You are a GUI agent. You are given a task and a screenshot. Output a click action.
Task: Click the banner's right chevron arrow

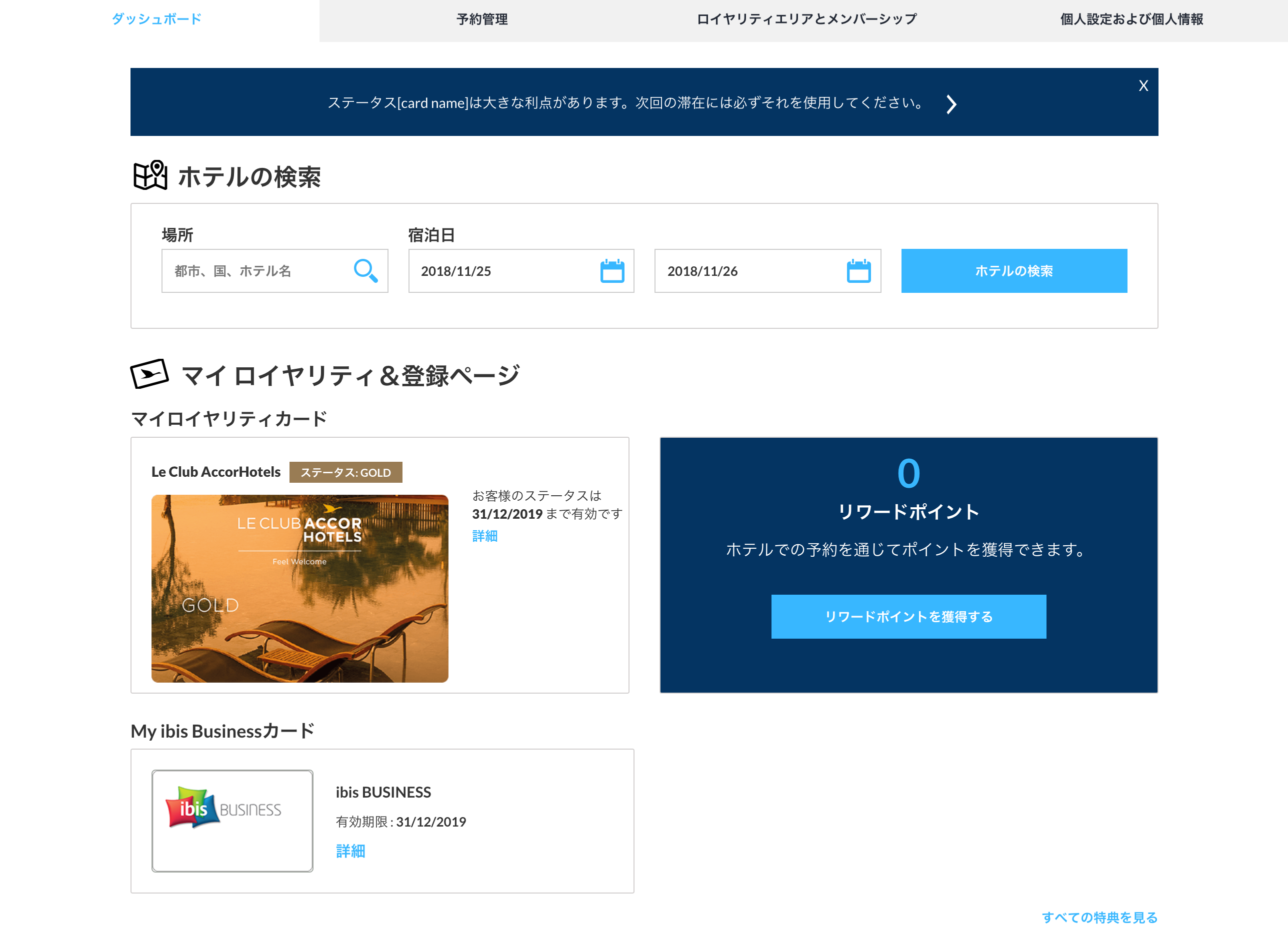pos(951,104)
